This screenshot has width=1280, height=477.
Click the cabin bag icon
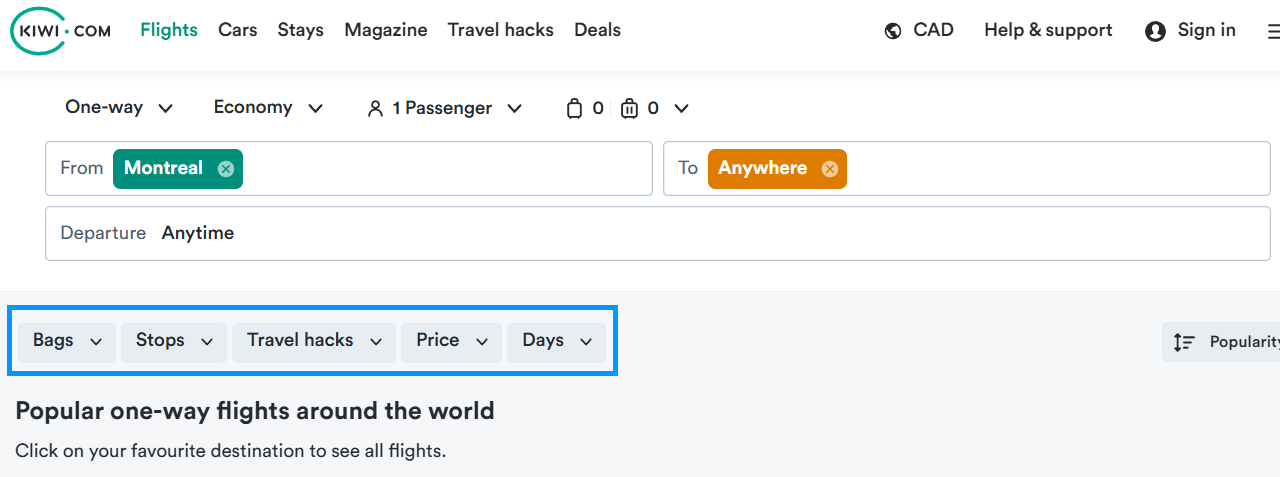coord(574,108)
